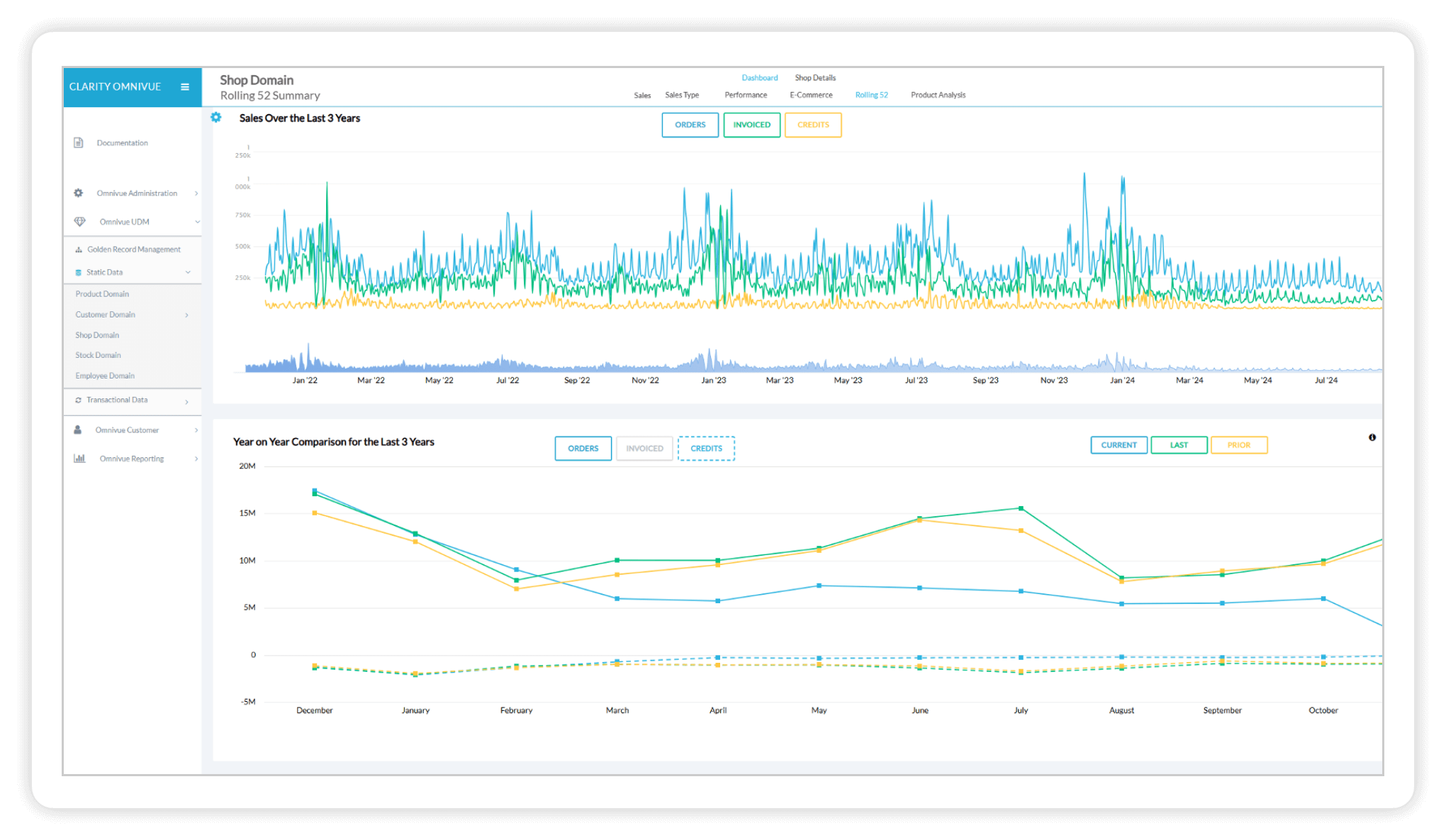Click the Omnivue UDM diamond icon

click(x=79, y=222)
